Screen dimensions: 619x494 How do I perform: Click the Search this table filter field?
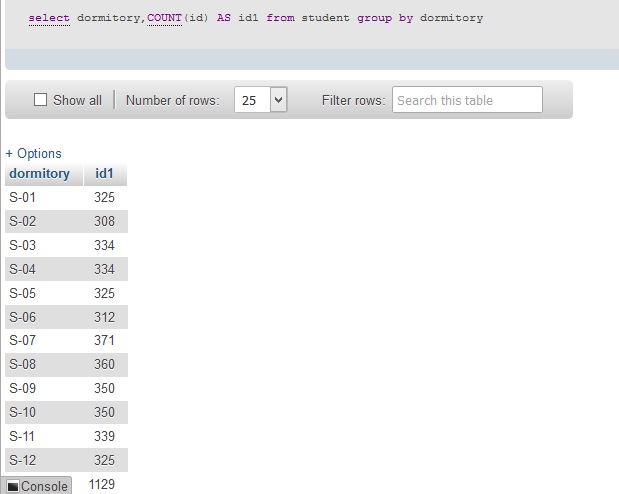click(x=467, y=100)
